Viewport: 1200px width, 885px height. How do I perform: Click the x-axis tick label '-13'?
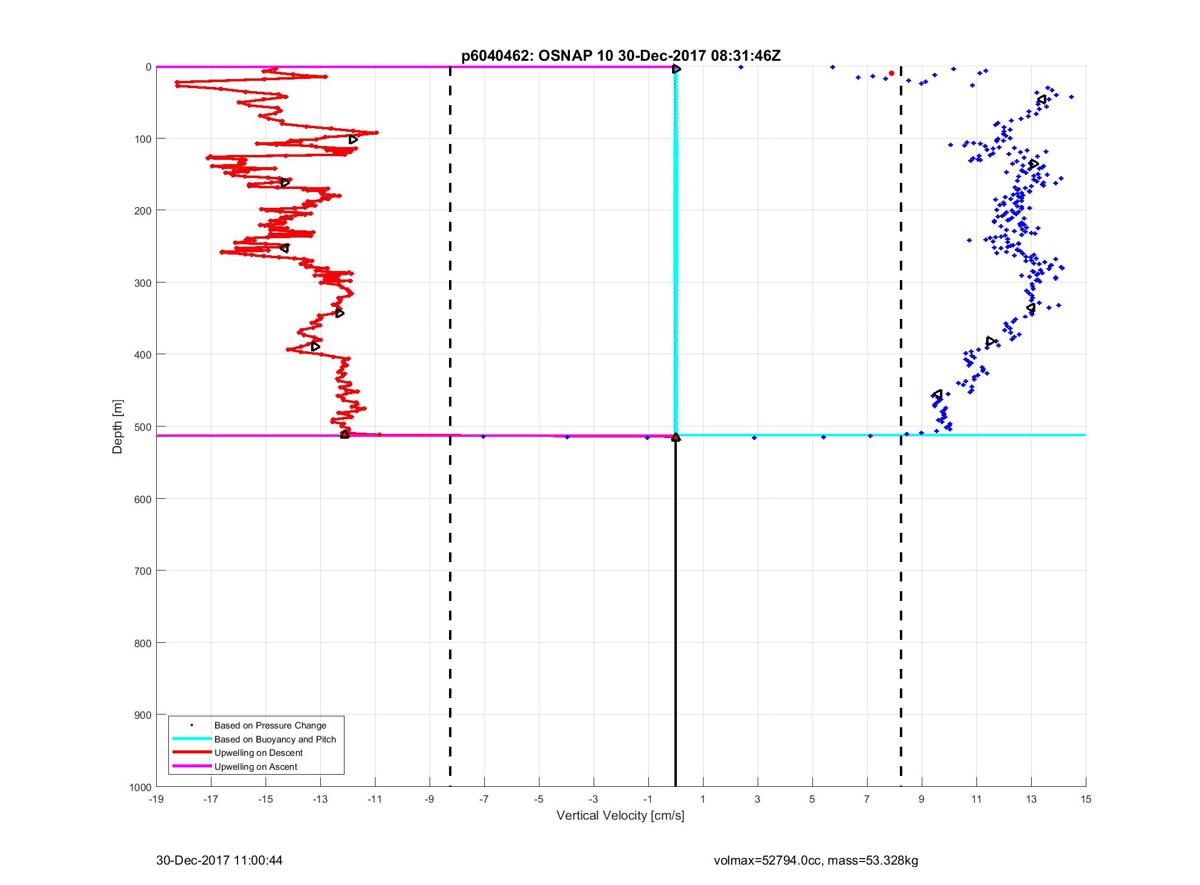pos(320,799)
